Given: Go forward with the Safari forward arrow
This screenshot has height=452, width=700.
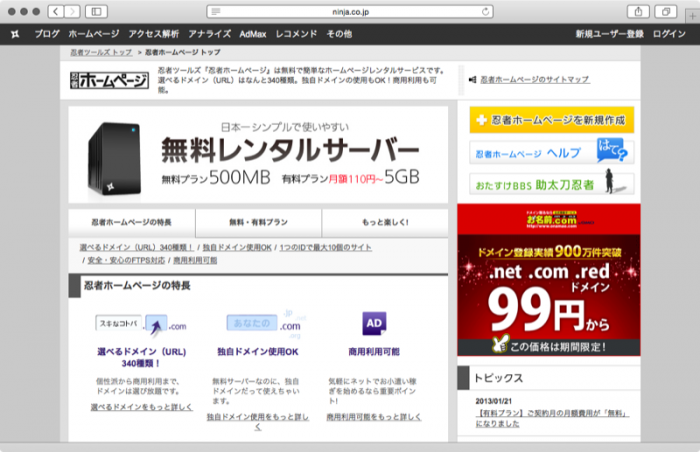Looking at the screenshot, I should 72,12.
